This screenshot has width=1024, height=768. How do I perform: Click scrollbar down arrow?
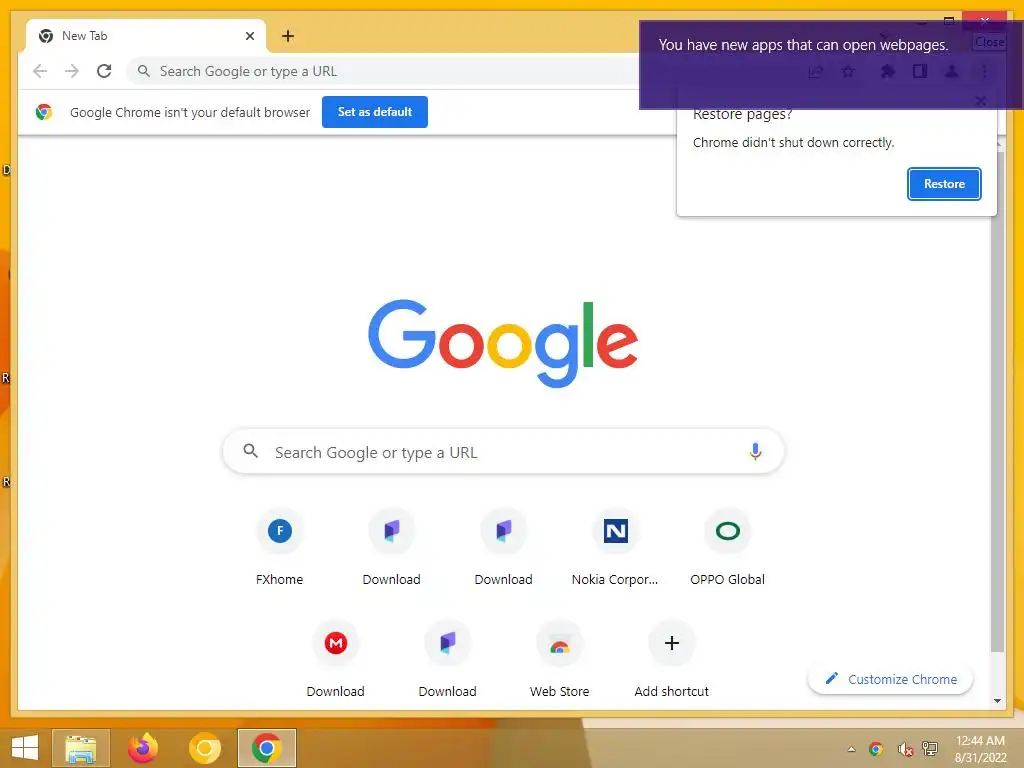997,701
